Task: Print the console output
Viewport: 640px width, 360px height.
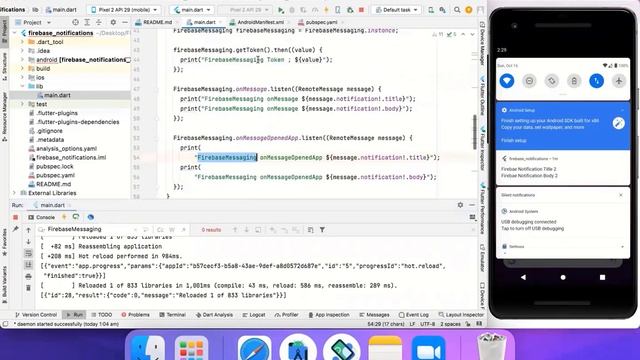Action: pyautogui.click(x=28, y=276)
